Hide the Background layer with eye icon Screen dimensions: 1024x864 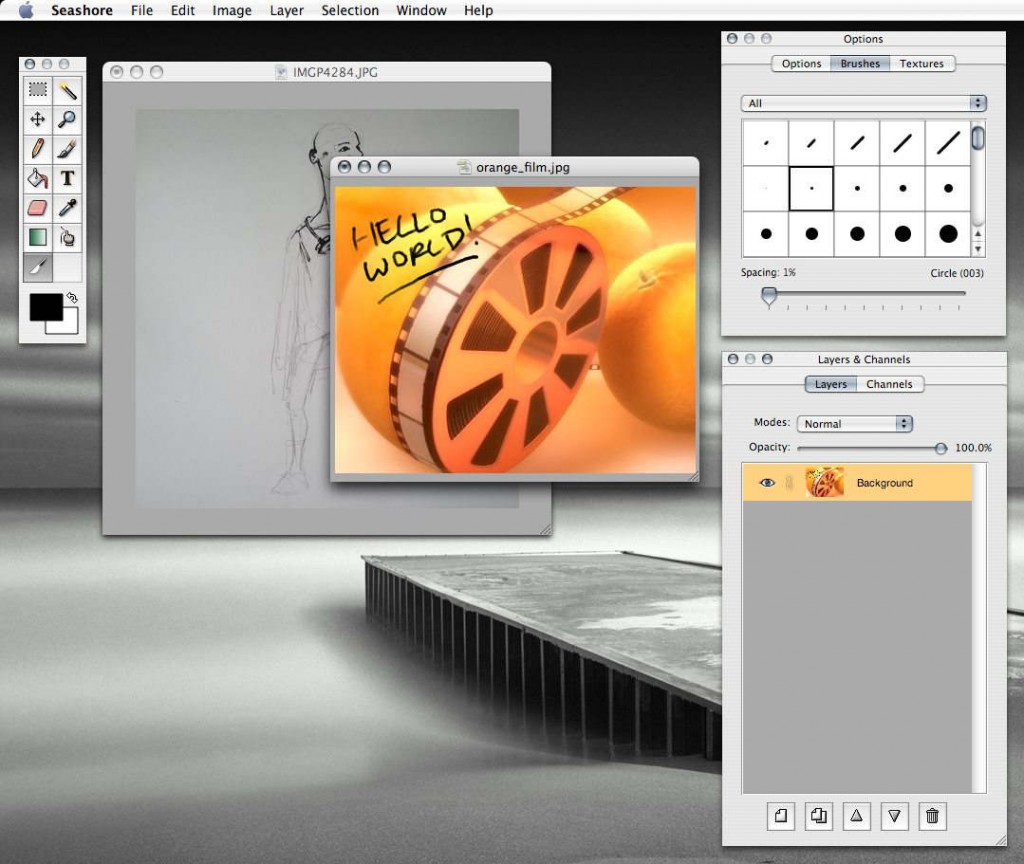(x=767, y=483)
